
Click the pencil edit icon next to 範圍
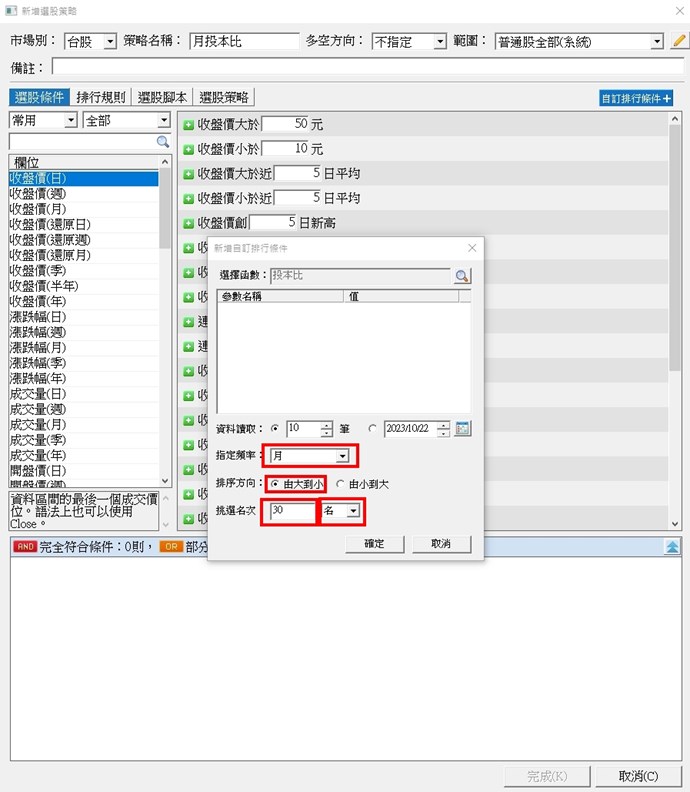pyautogui.click(x=680, y=41)
